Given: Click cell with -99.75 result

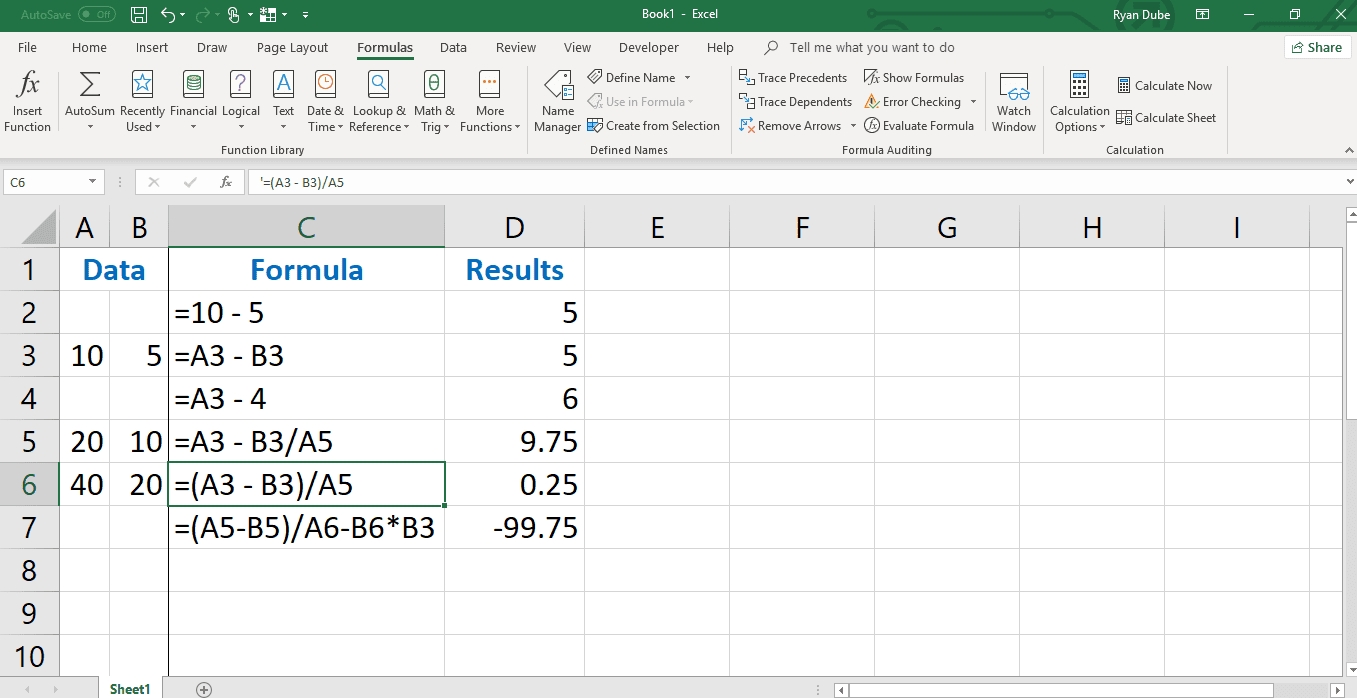Looking at the screenshot, I should coord(514,527).
